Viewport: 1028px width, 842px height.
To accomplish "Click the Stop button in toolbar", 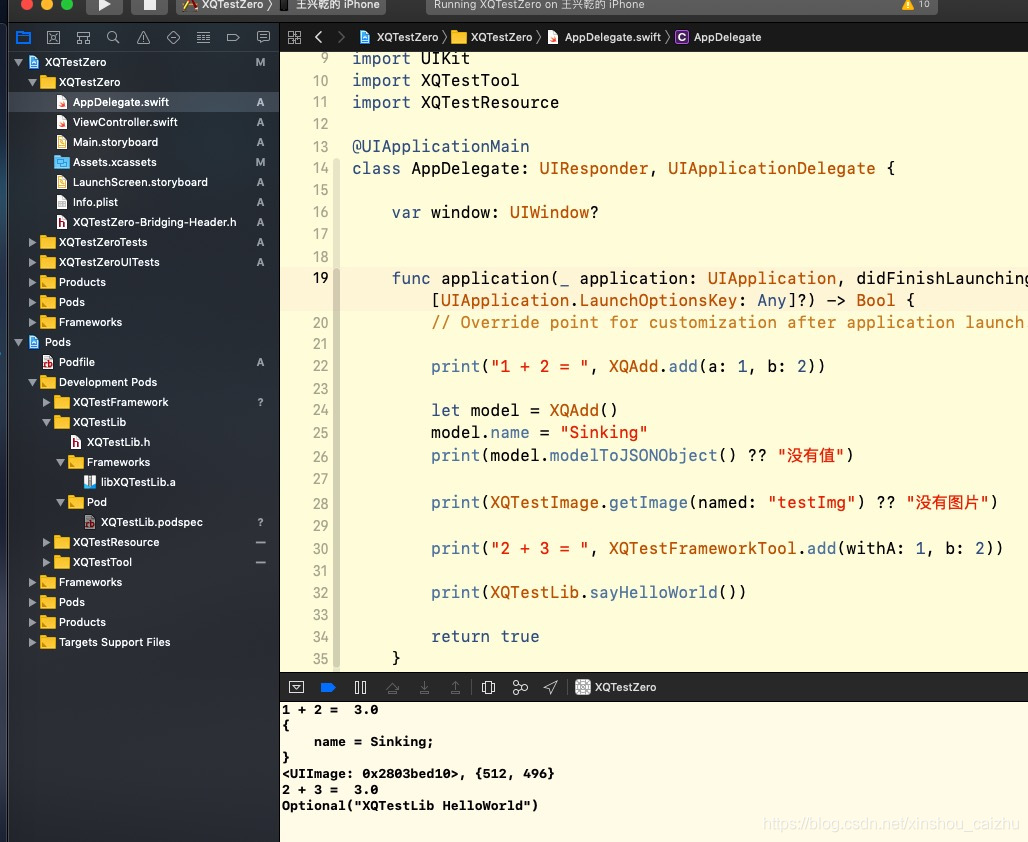I will tap(149, 5).
